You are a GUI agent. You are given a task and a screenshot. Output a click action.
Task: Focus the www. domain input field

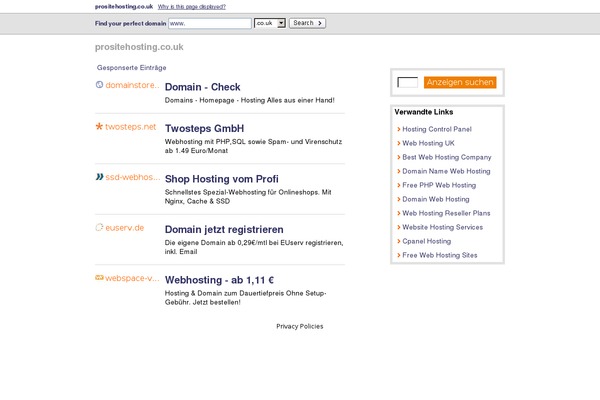(x=210, y=23)
